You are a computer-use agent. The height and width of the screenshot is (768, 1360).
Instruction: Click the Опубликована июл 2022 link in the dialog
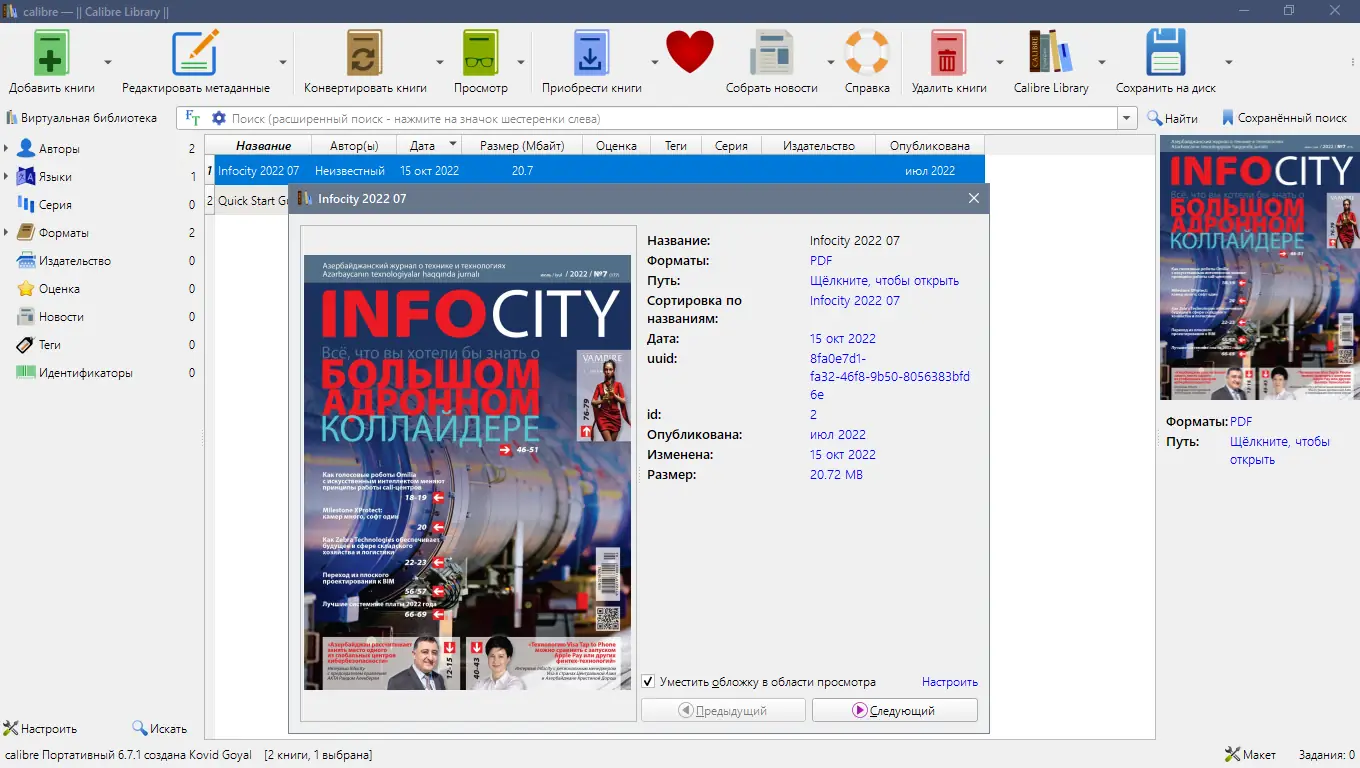click(838, 435)
